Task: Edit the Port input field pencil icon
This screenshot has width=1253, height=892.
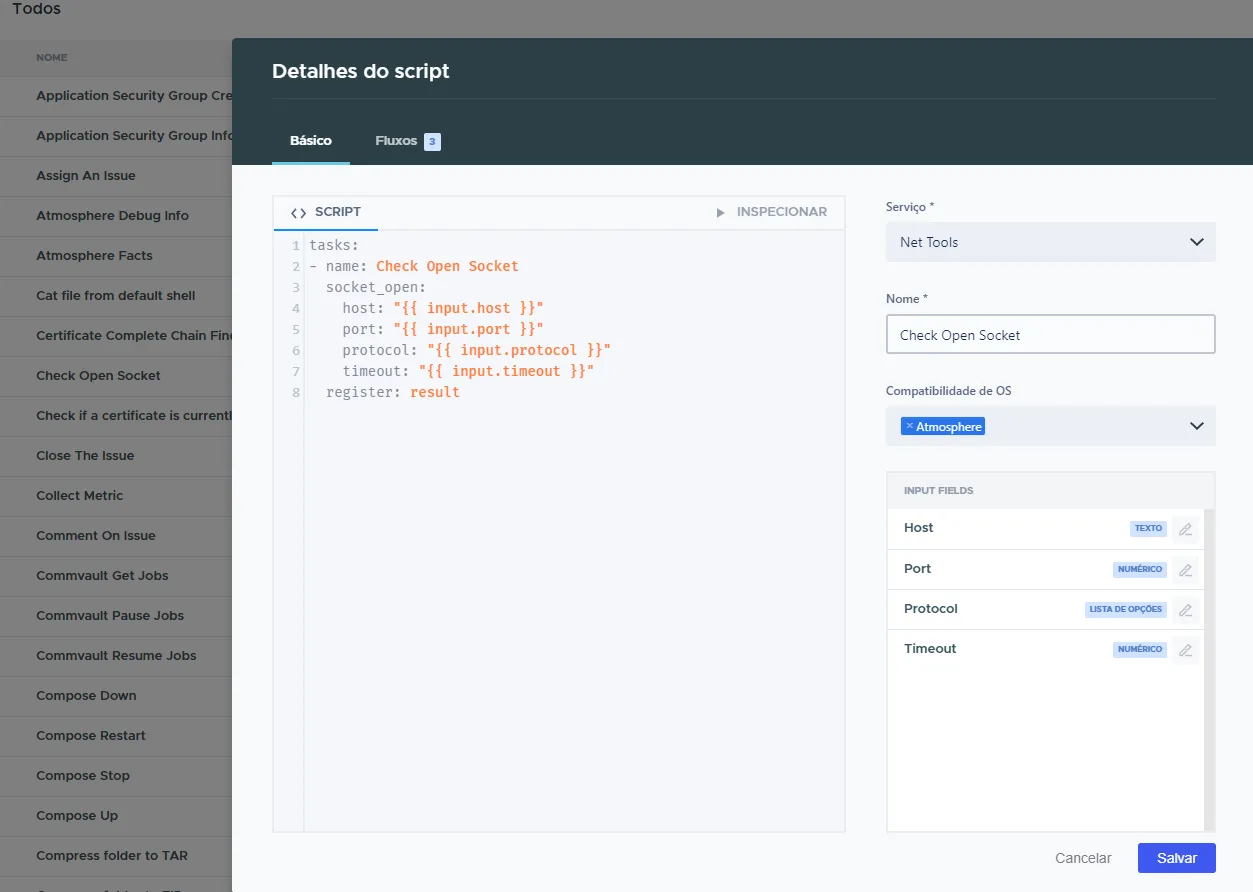Action: (1185, 570)
